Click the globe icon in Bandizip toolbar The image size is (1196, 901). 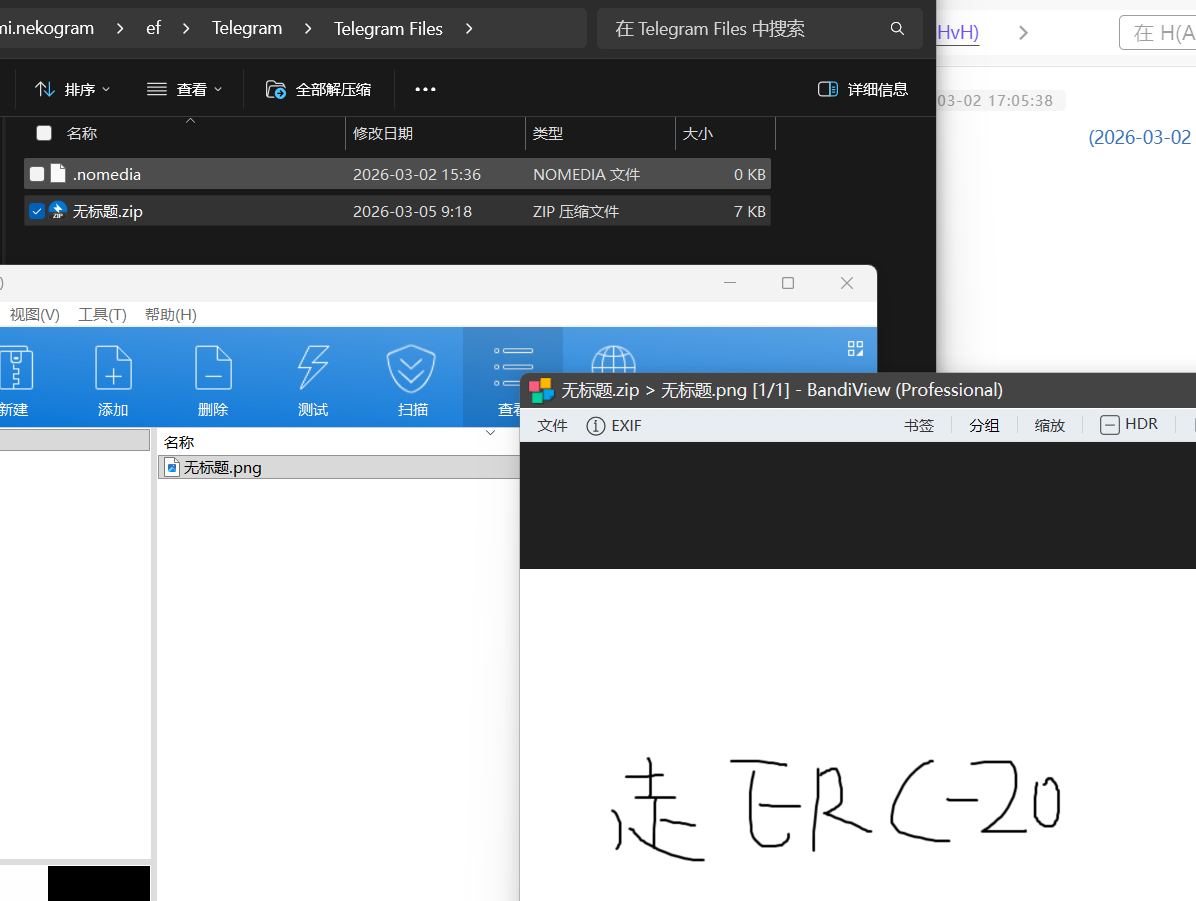[x=612, y=359]
